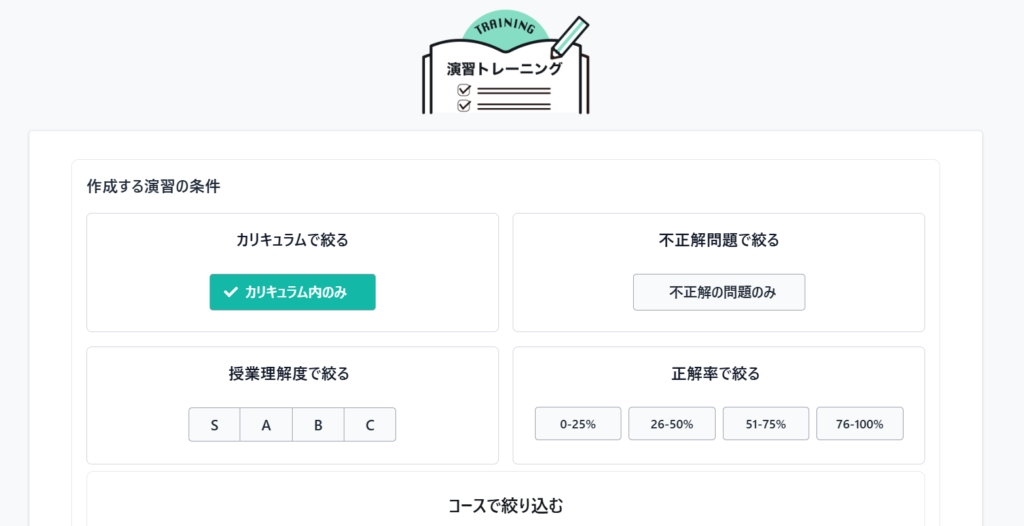Click the 不正解問題で絞る section title
The width and height of the screenshot is (1024, 526).
click(x=718, y=240)
